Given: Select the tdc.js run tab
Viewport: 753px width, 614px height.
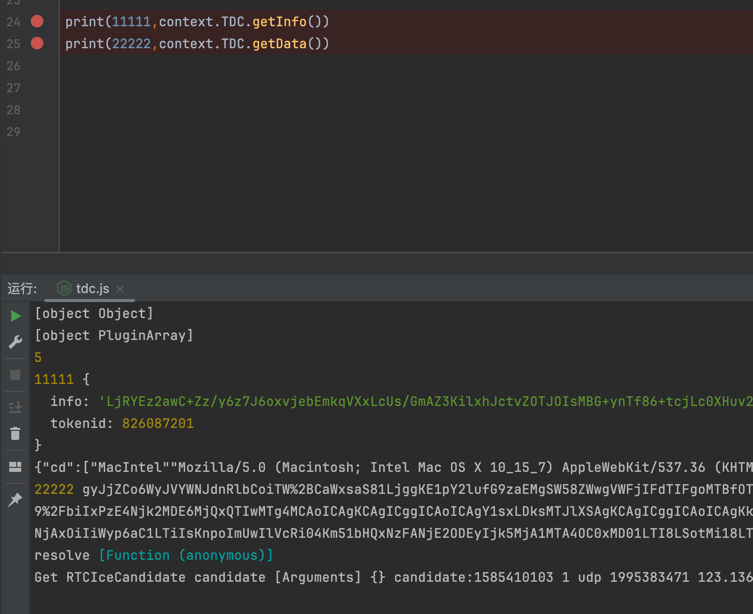Looking at the screenshot, I should [92, 288].
